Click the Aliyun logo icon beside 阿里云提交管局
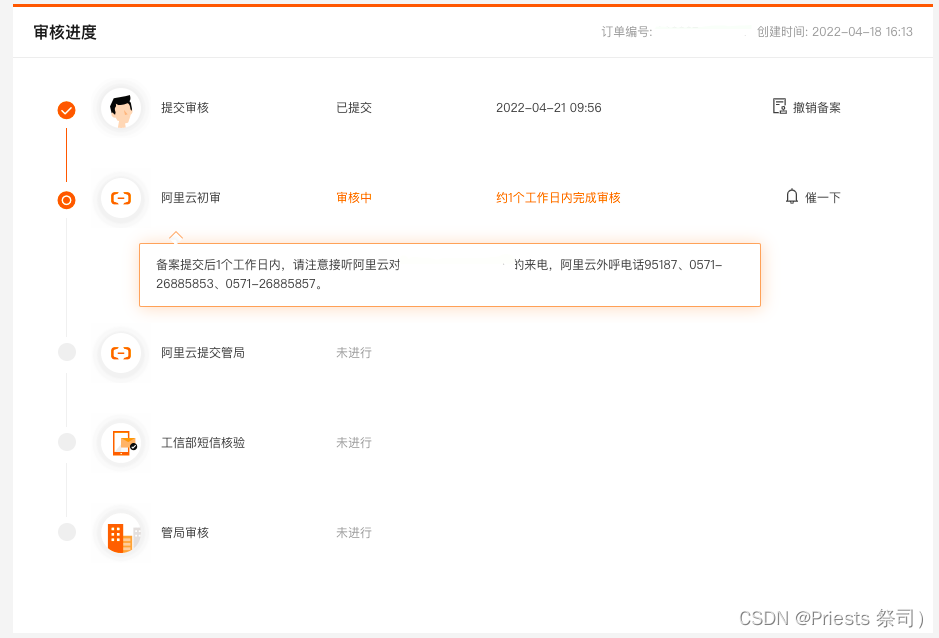 coord(121,353)
